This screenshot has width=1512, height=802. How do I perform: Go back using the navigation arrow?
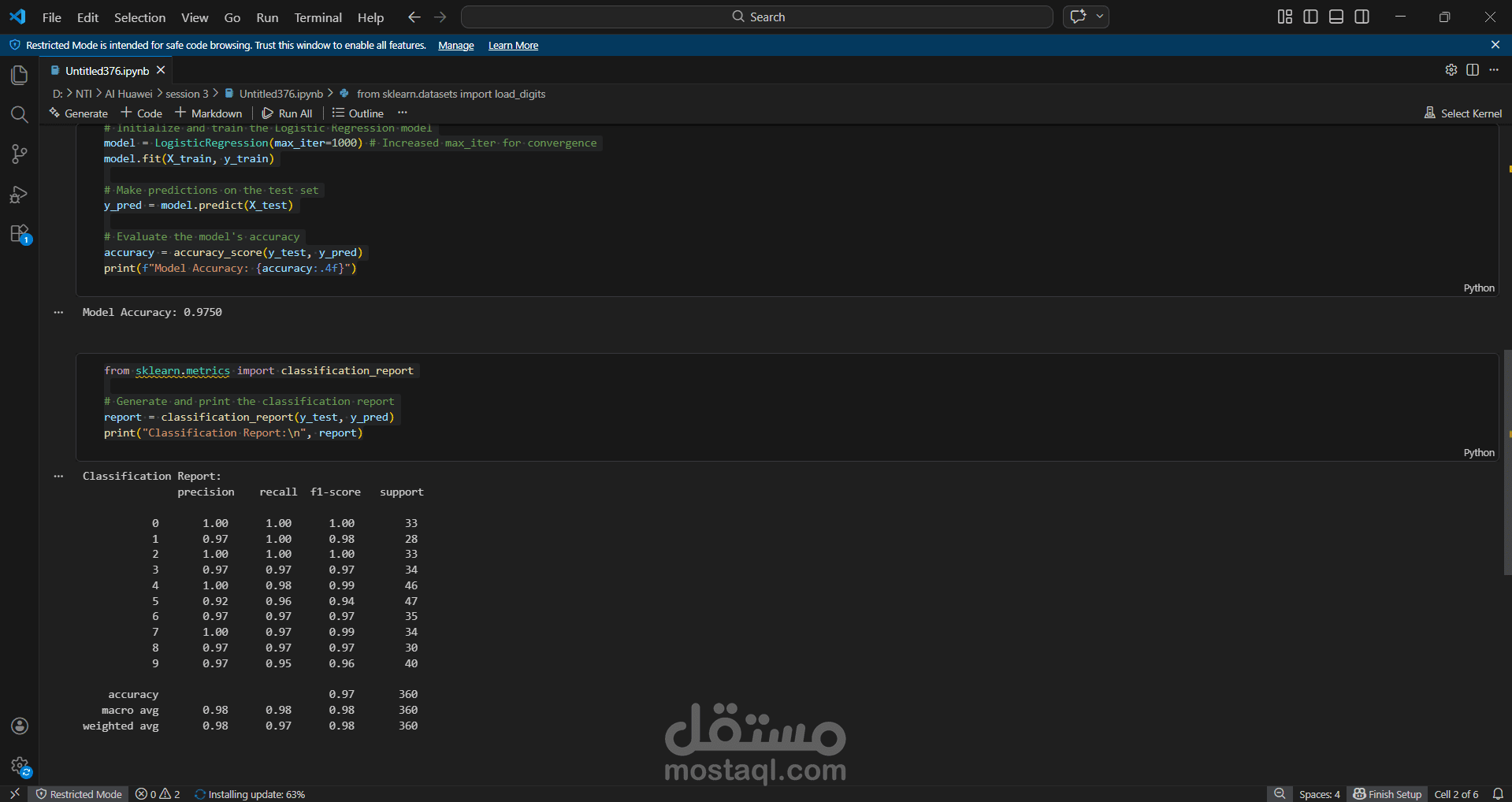pyautogui.click(x=414, y=17)
